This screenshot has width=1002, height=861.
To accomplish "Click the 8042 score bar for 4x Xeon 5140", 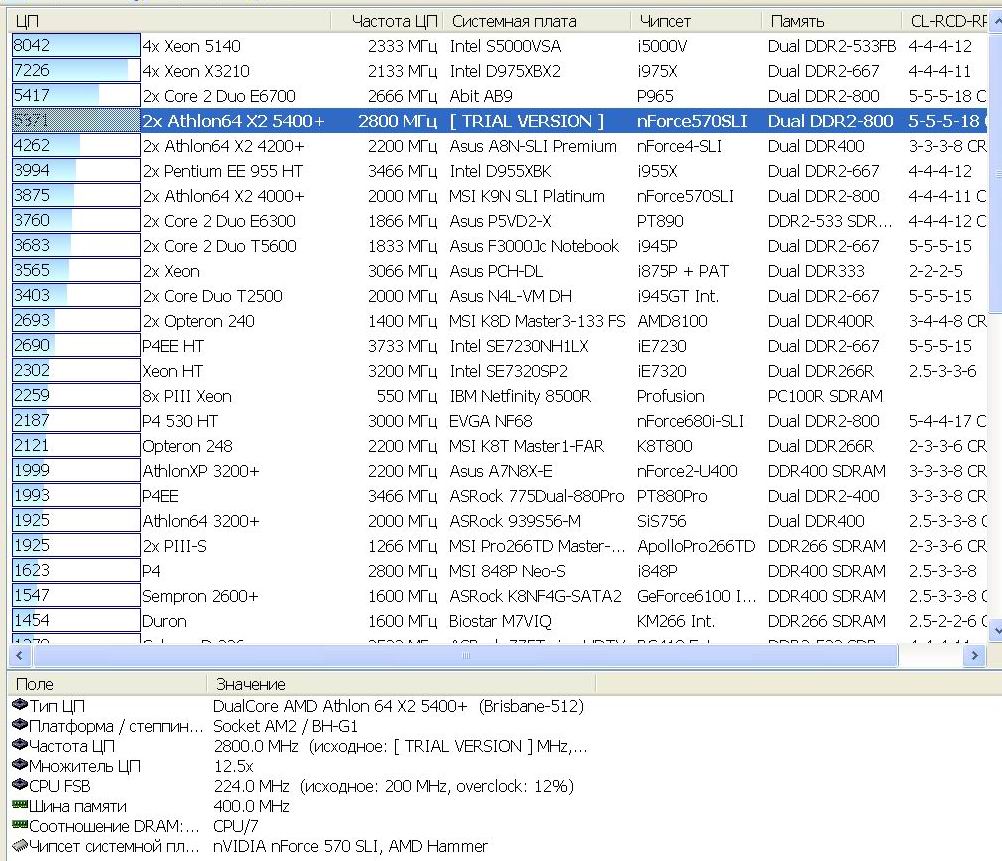I will pos(76,46).
